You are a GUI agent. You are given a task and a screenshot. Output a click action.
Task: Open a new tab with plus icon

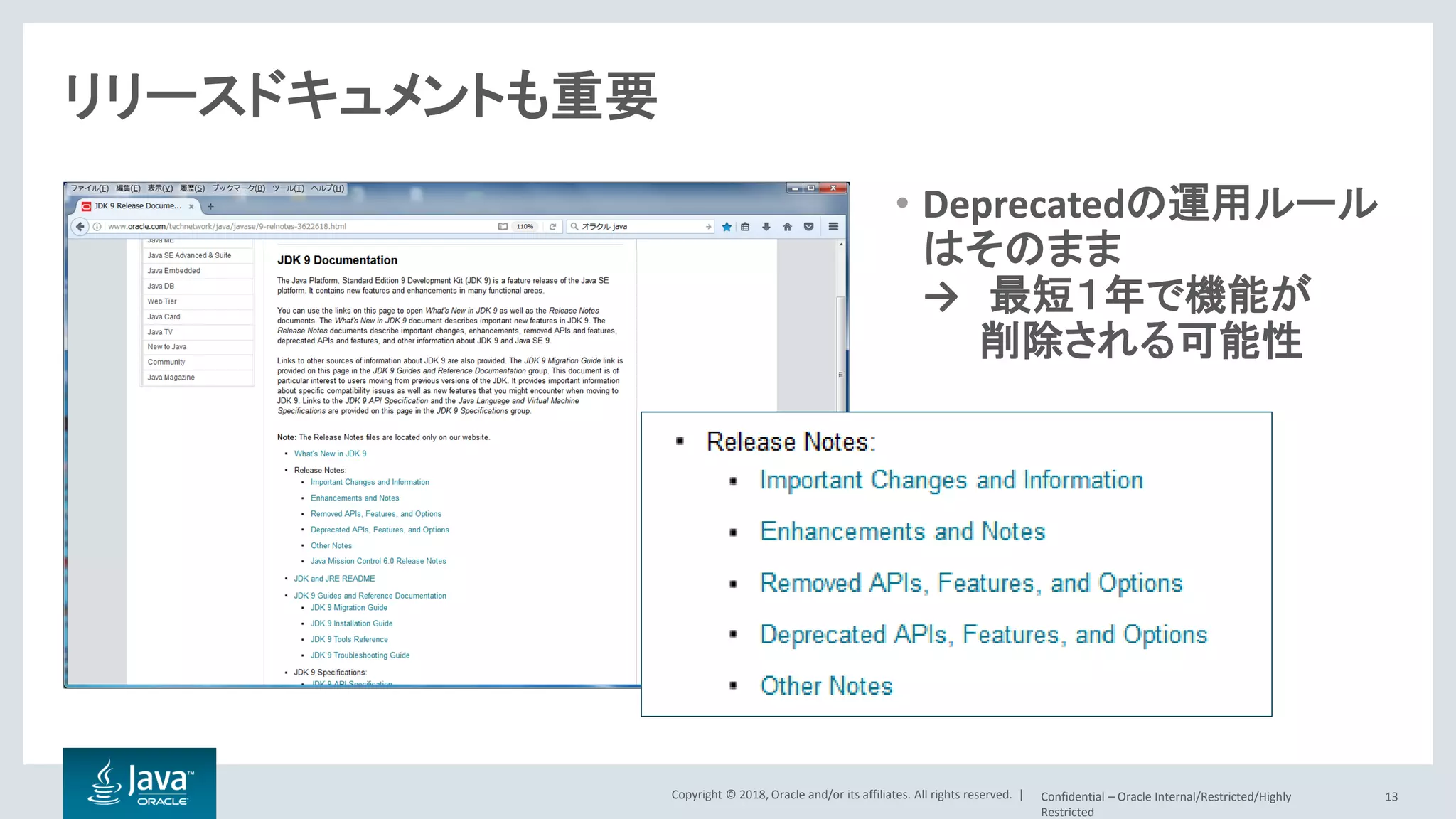[x=210, y=207]
